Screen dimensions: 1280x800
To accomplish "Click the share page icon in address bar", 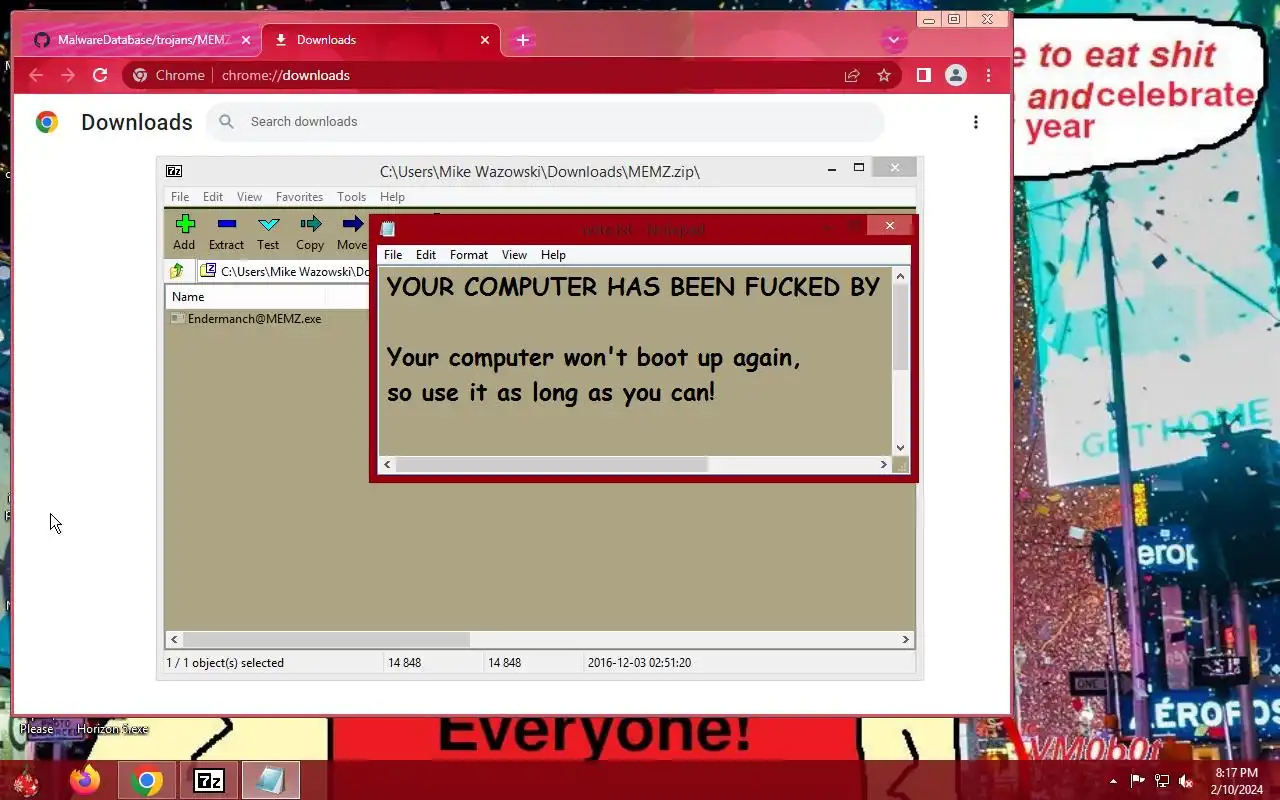I will point(852,75).
